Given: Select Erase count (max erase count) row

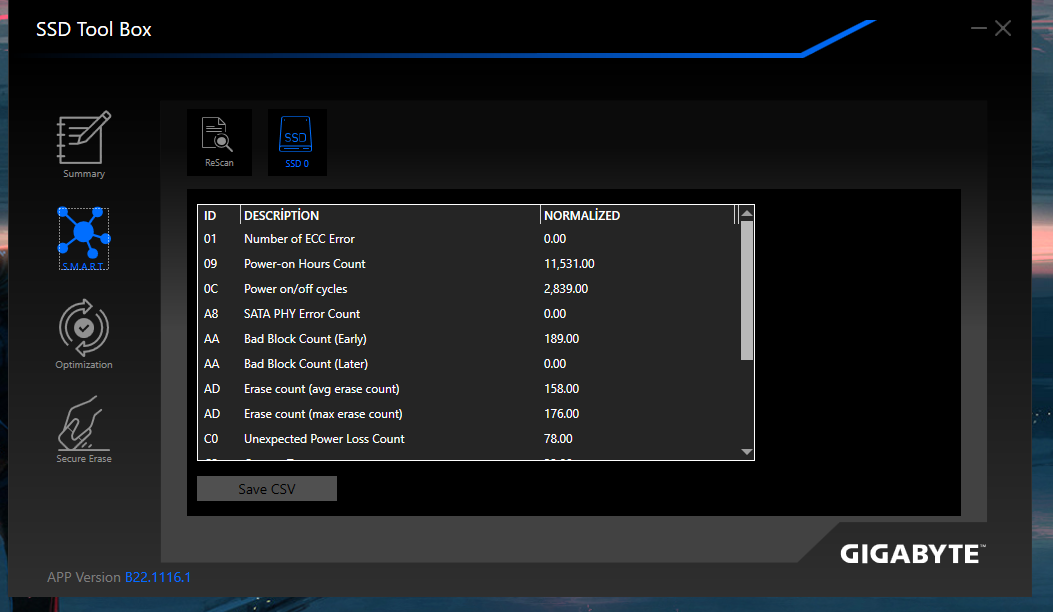Looking at the screenshot, I should (468, 414).
